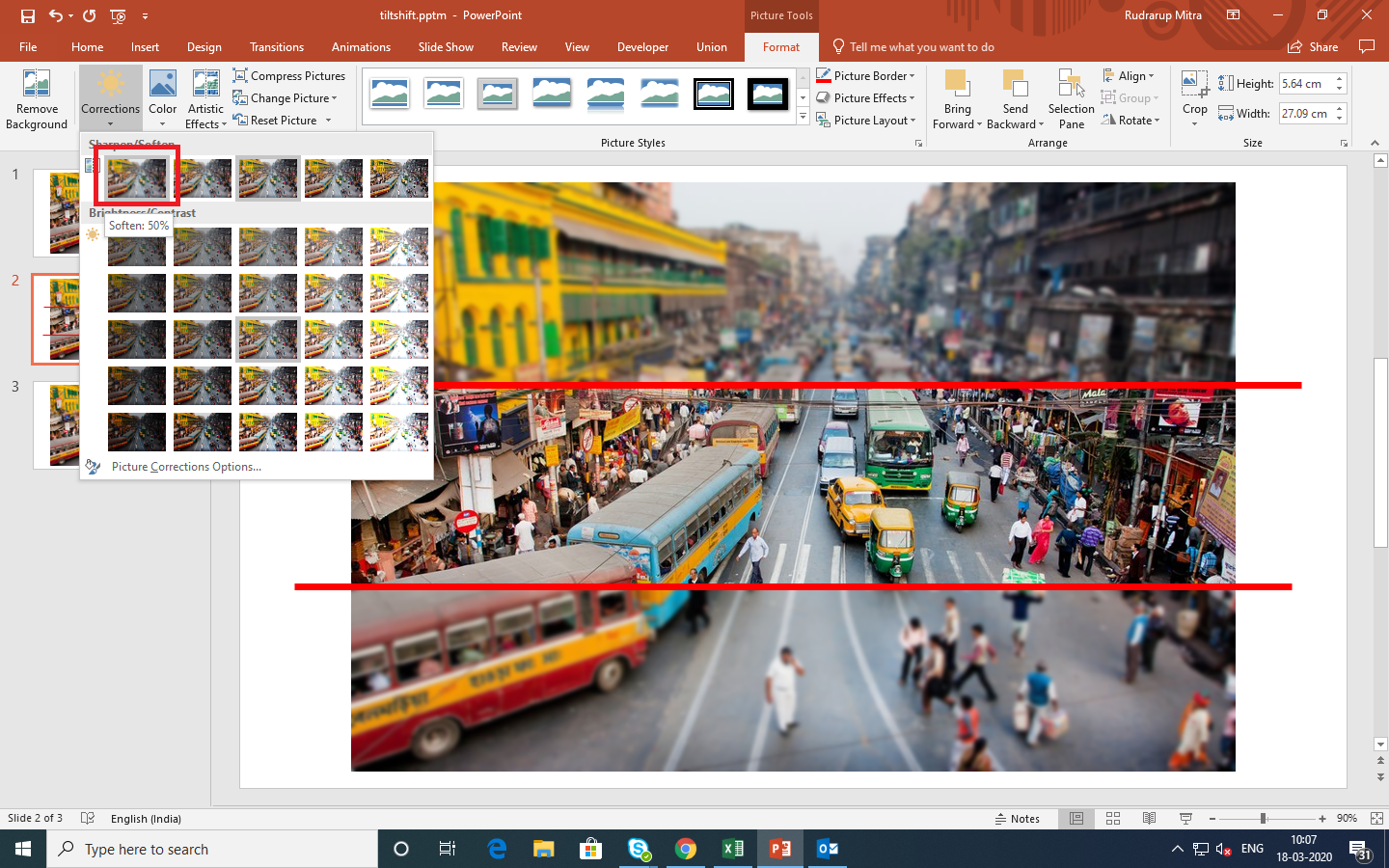Screen dimensions: 1389x868
Task: Open the Color adjustment icon
Action: pos(162,99)
